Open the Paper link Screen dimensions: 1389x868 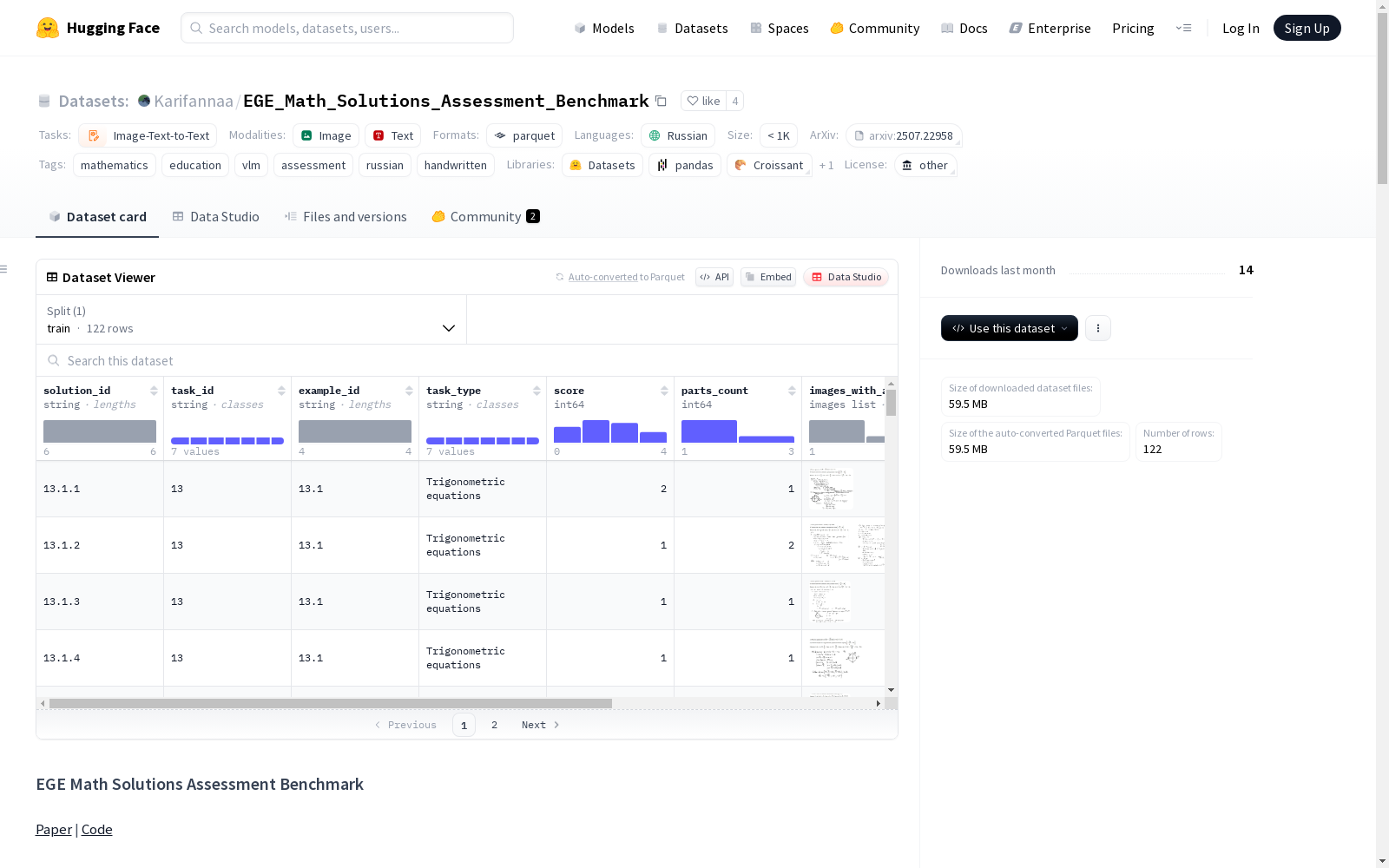54,829
